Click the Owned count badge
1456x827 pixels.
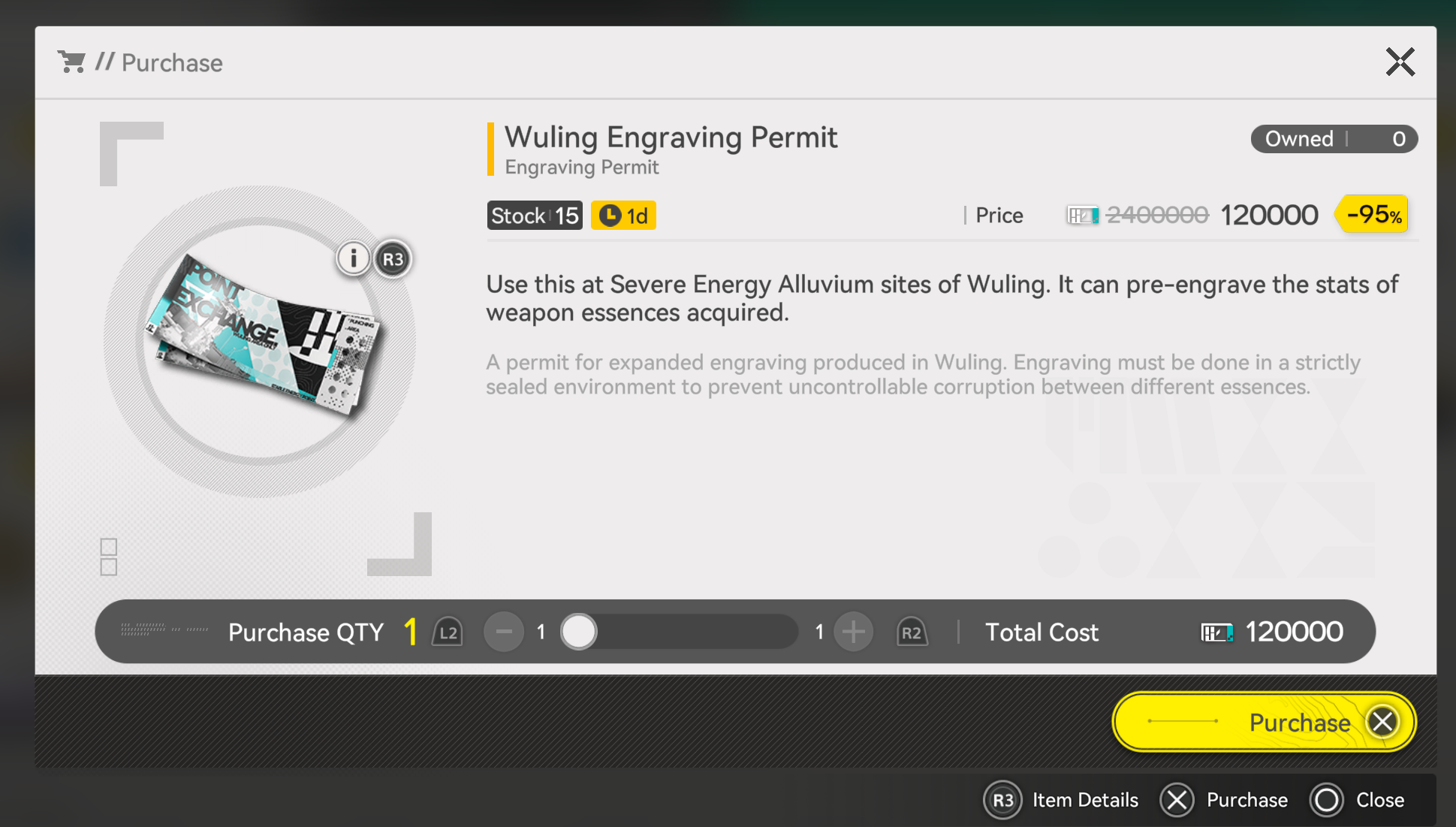(1334, 139)
